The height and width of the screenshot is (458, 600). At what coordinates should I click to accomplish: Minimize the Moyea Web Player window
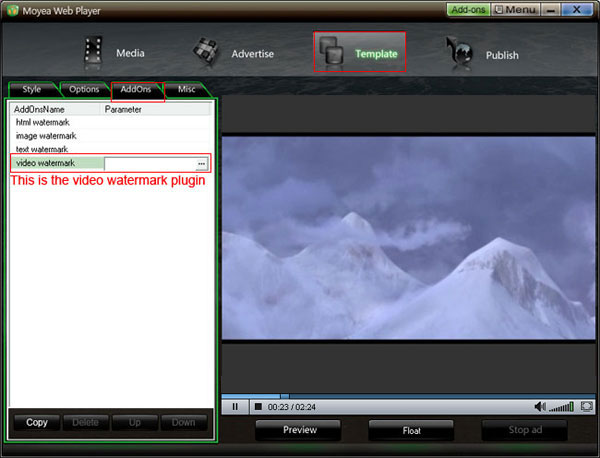click(551, 10)
